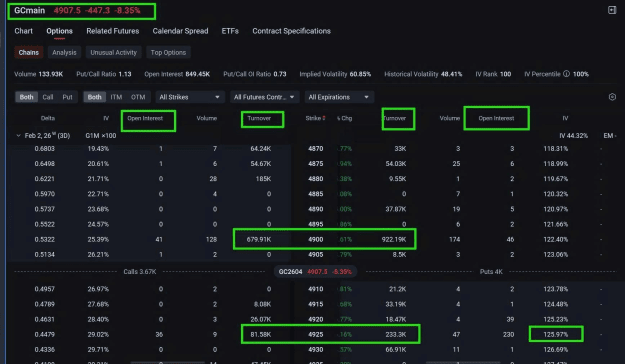This screenshot has height=364, width=625.
Task: Click the Puts 4K summary label
Action: [491, 272]
